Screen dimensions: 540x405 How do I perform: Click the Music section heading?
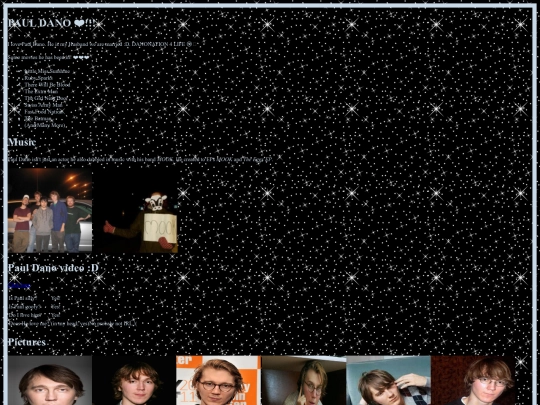[x=22, y=142]
